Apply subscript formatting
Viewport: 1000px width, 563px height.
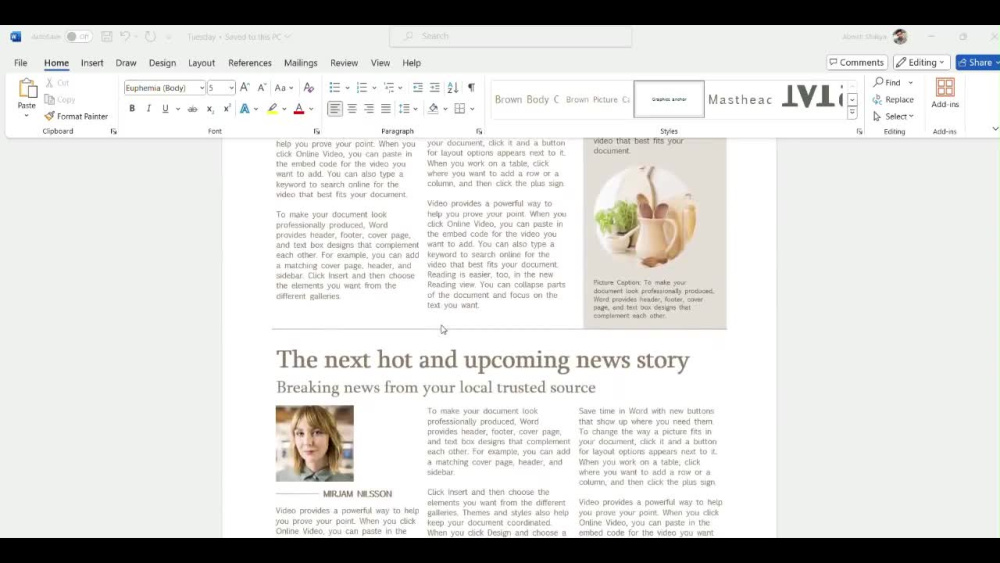click(x=210, y=109)
